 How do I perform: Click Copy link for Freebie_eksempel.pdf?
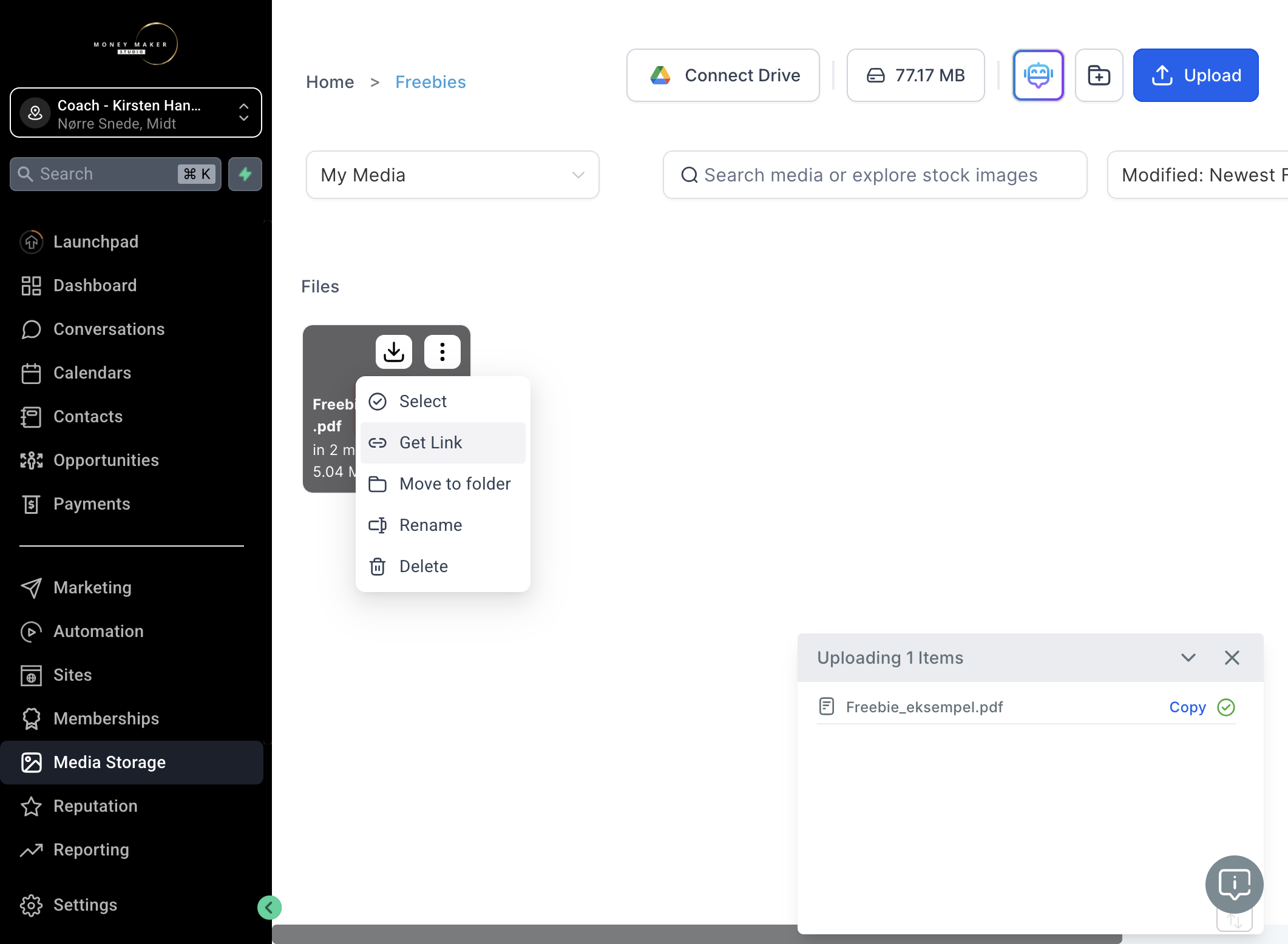[1187, 707]
